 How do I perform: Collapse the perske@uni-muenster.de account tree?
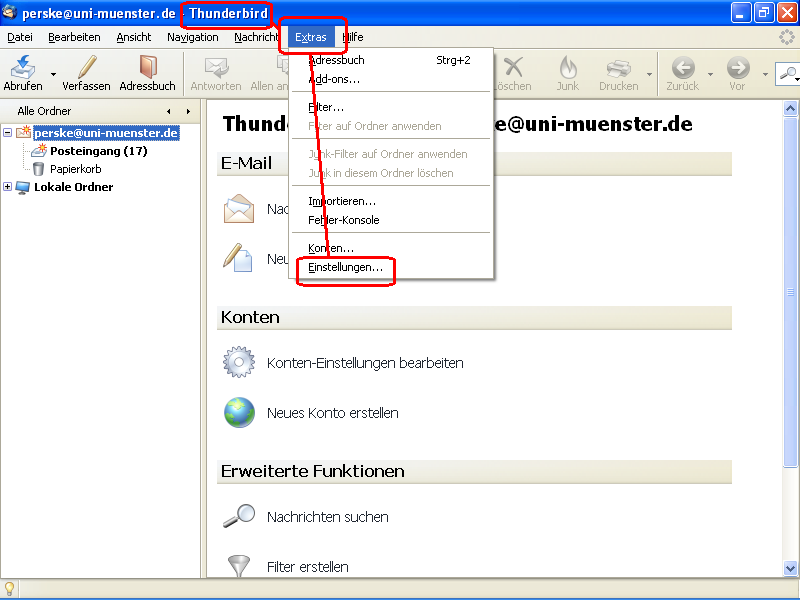(x=8, y=132)
